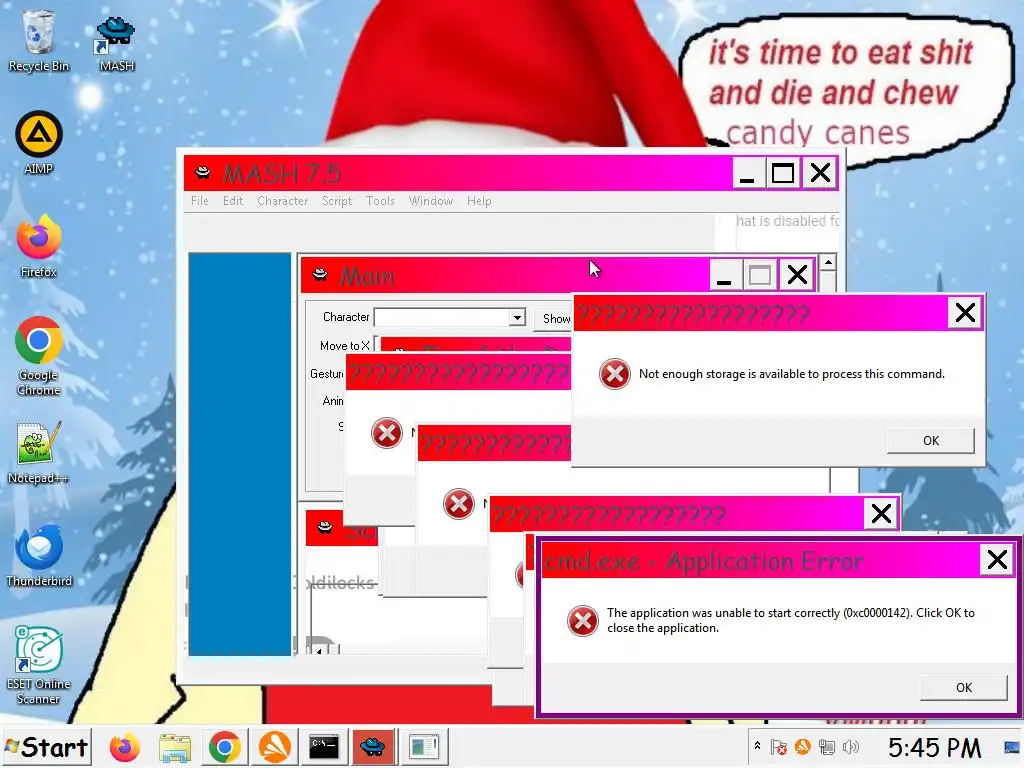Click the script window title icon
This screenshot has width=1024, height=768.
pos(325,528)
